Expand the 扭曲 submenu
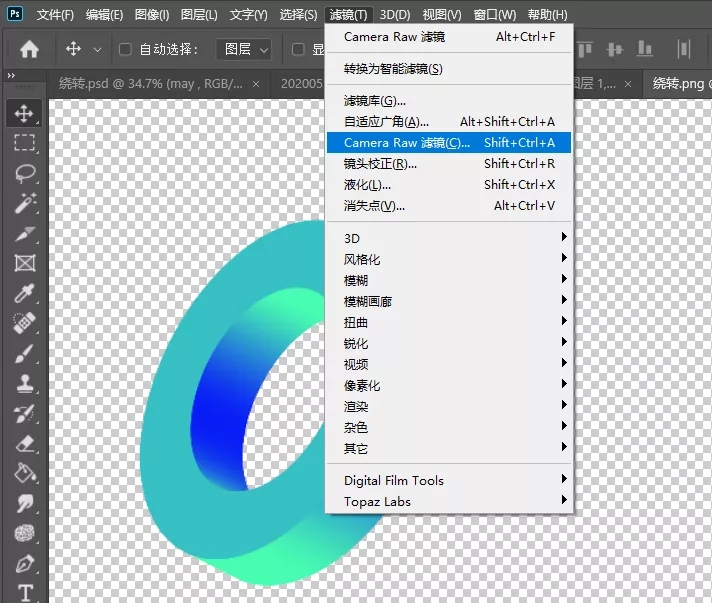Image resolution: width=712 pixels, height=603 pixels. (x=449, y=322)
